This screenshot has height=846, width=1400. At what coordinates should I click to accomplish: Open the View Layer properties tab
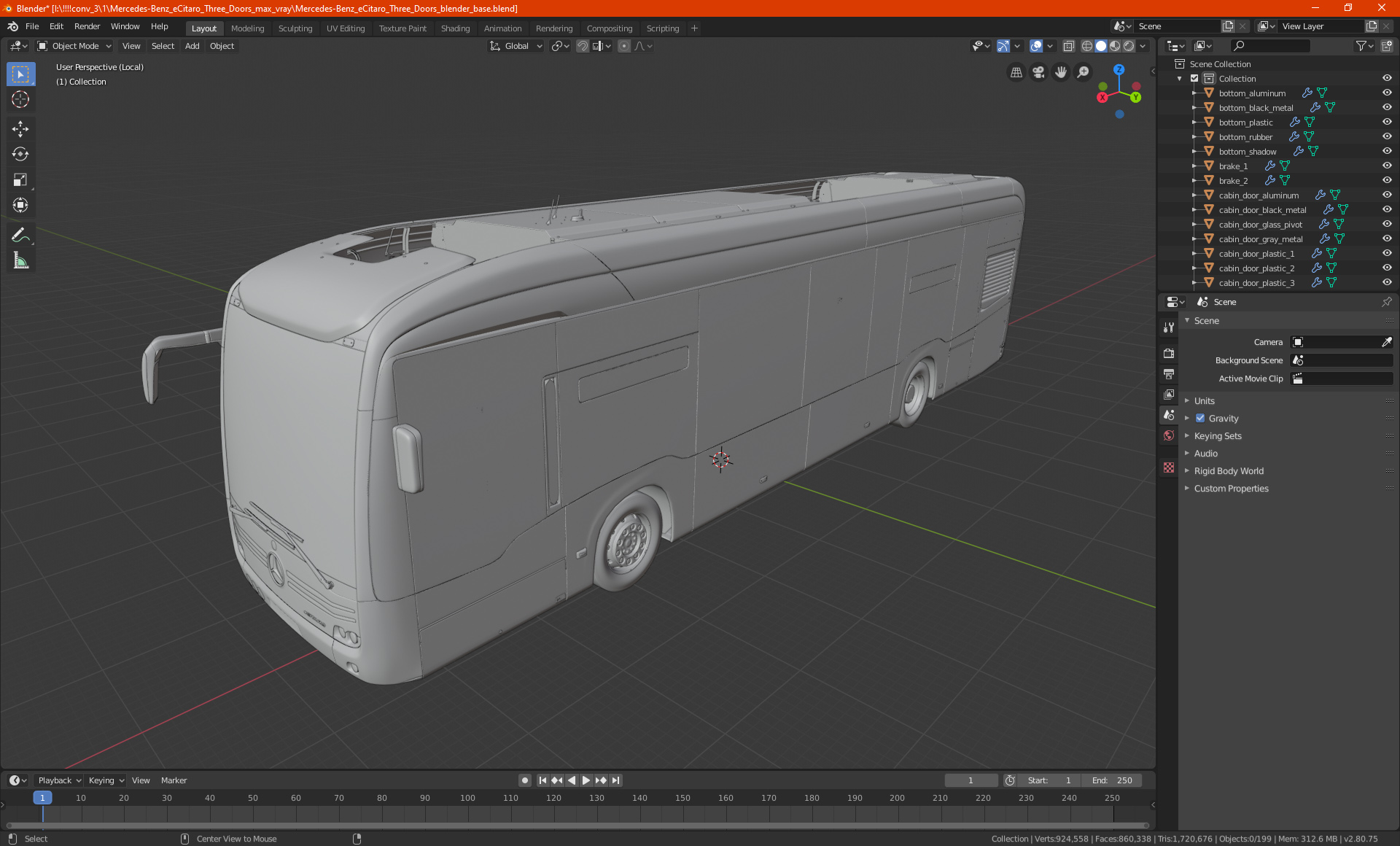[x=1169, y=395]
